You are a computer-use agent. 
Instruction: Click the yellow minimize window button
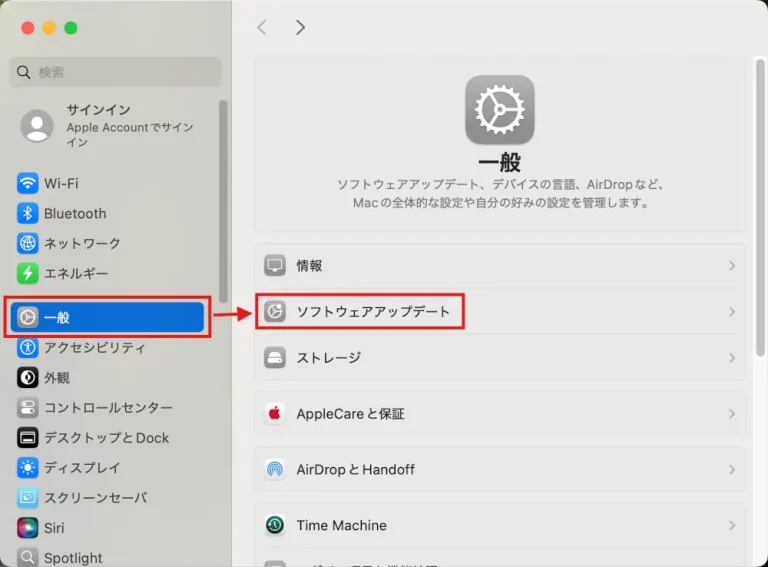tap(49, 28)
